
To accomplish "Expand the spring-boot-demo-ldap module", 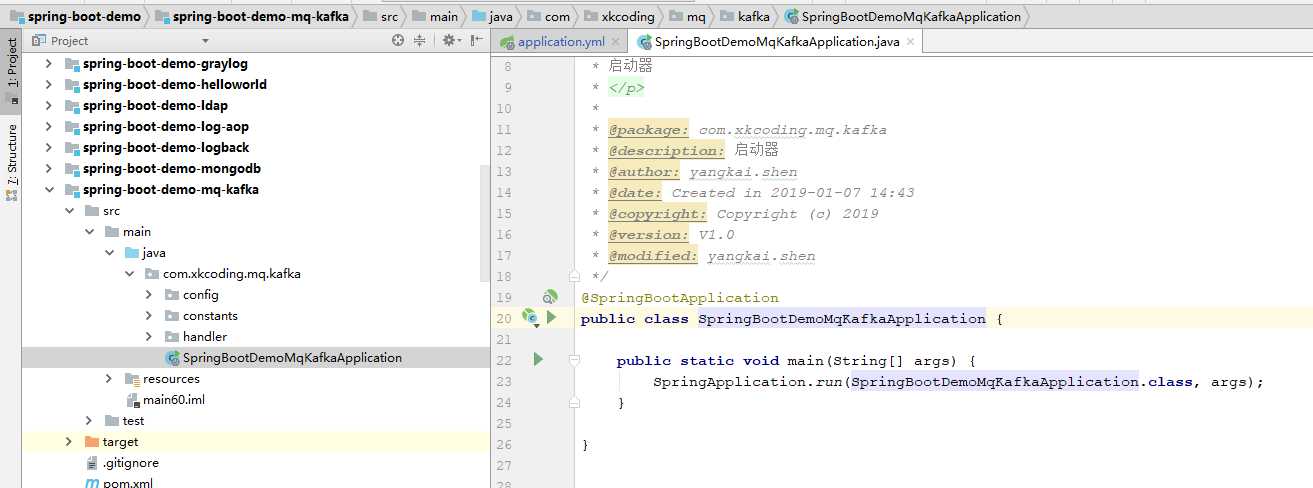I will click(x=48, y=106).
